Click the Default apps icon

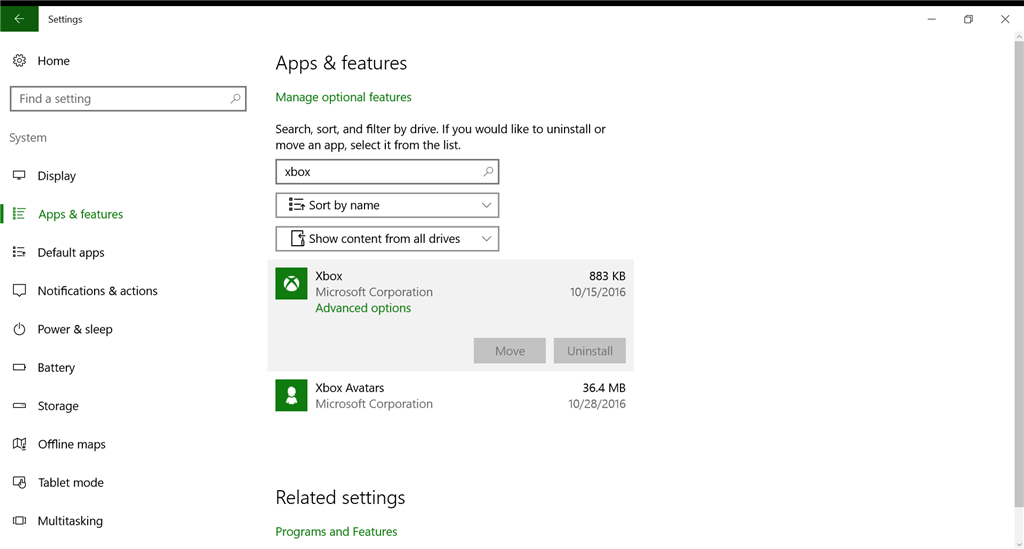(20, 252)
